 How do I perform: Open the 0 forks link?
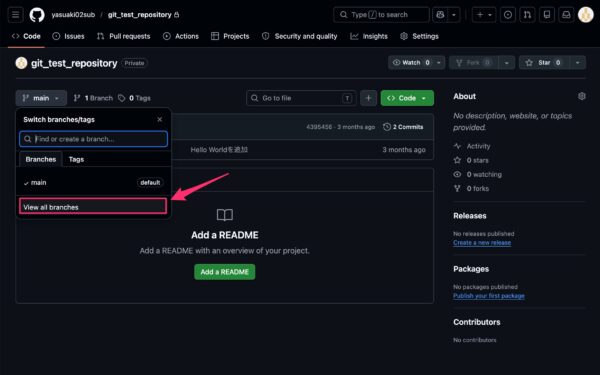471,188
